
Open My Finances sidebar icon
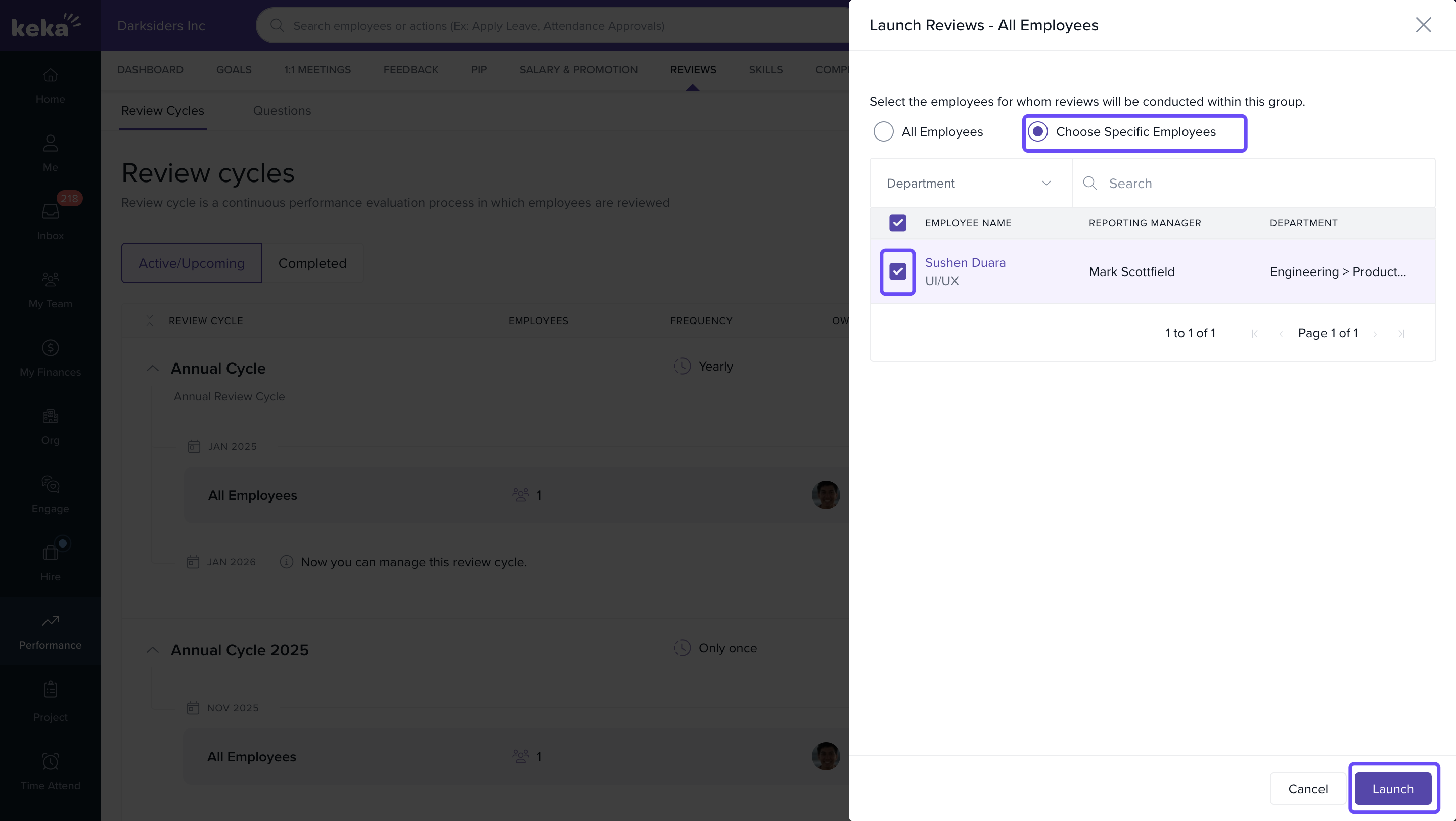tap(51, 357)
